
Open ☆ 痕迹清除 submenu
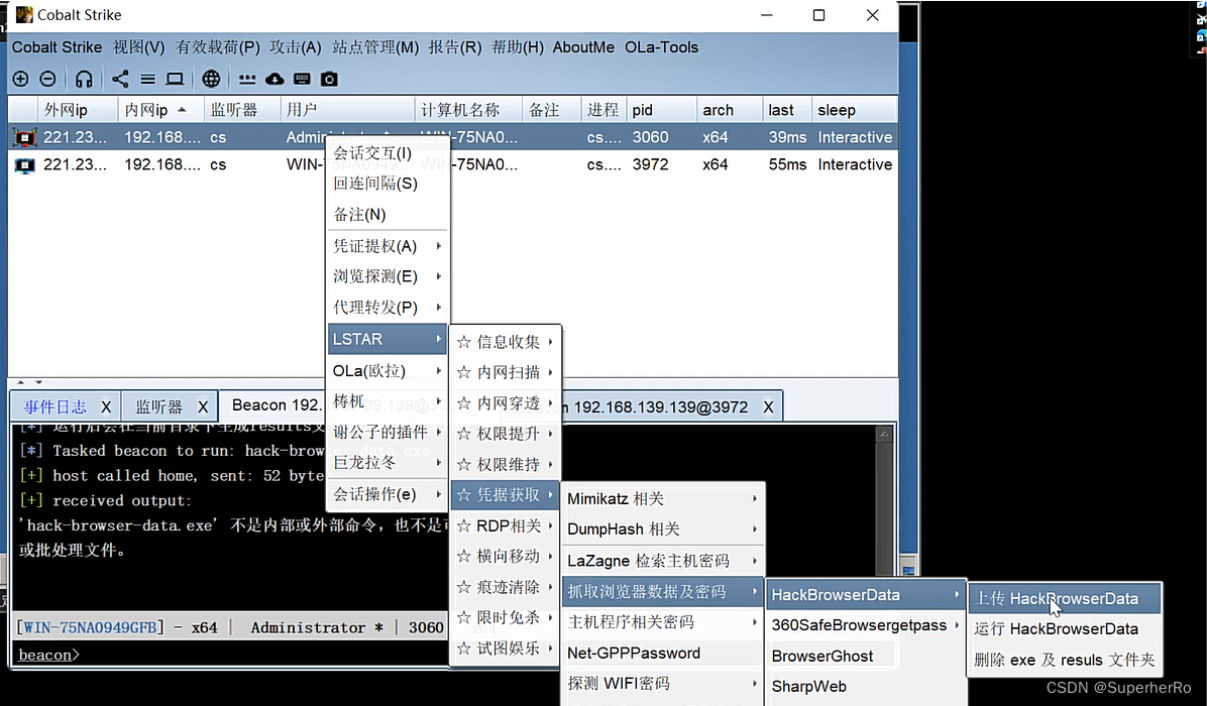[x=505, y=588]
